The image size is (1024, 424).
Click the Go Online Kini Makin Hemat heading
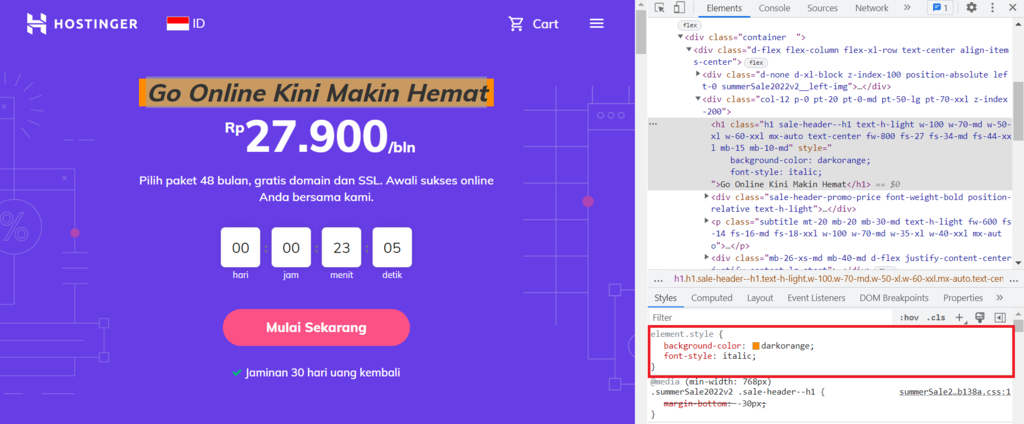coord(316,93)
